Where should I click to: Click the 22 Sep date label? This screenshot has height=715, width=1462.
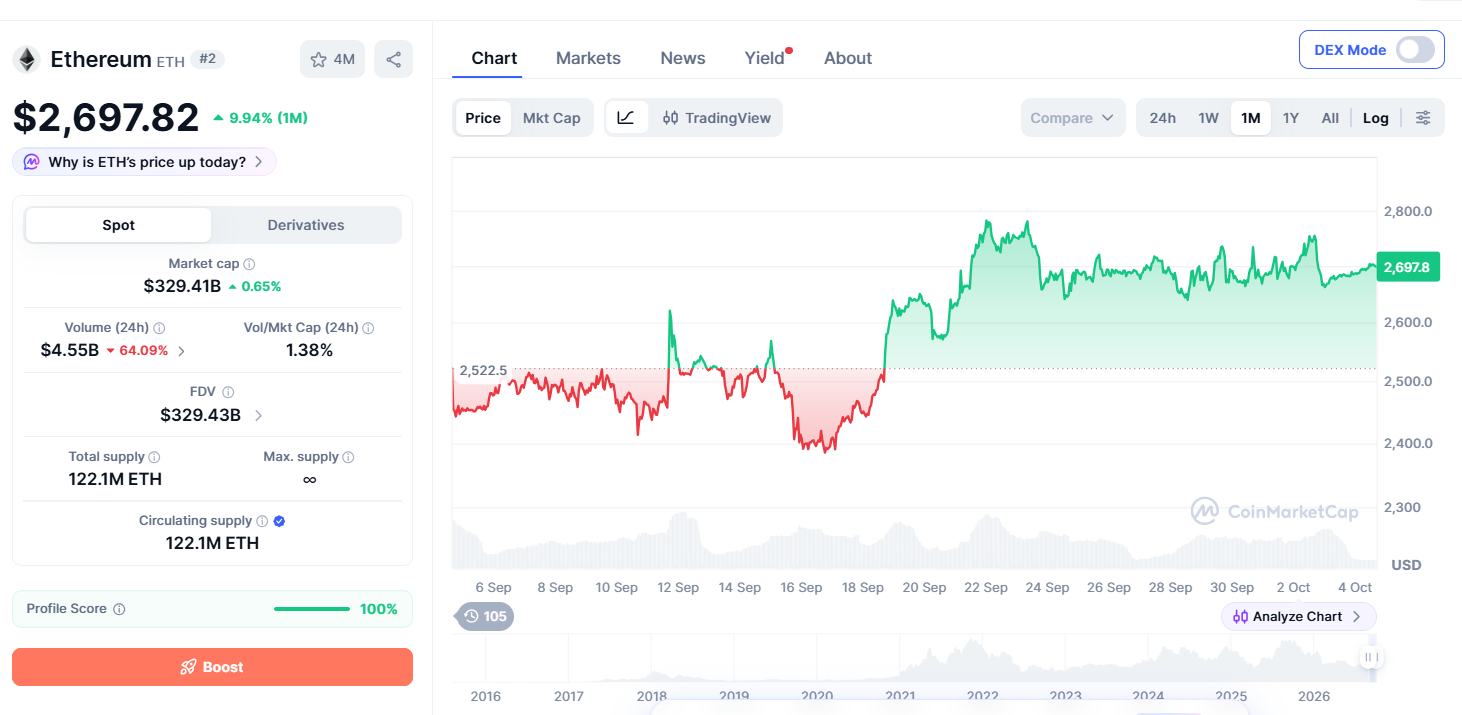tap(986, 588)
